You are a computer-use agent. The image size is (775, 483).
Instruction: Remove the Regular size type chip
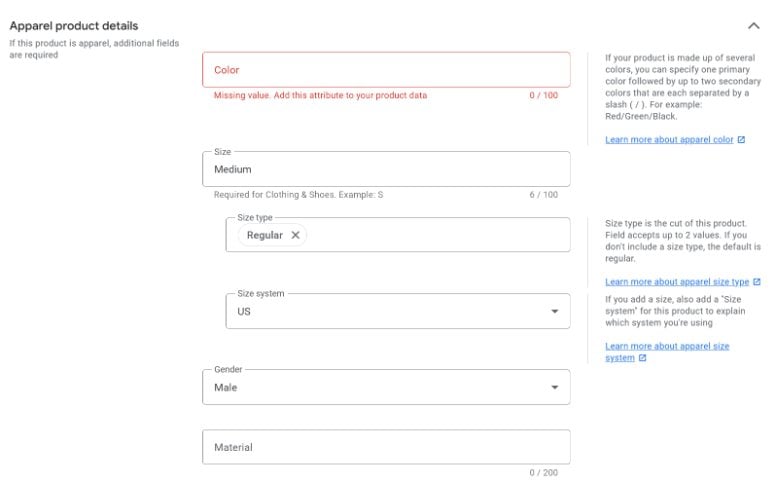pos(295,235)
